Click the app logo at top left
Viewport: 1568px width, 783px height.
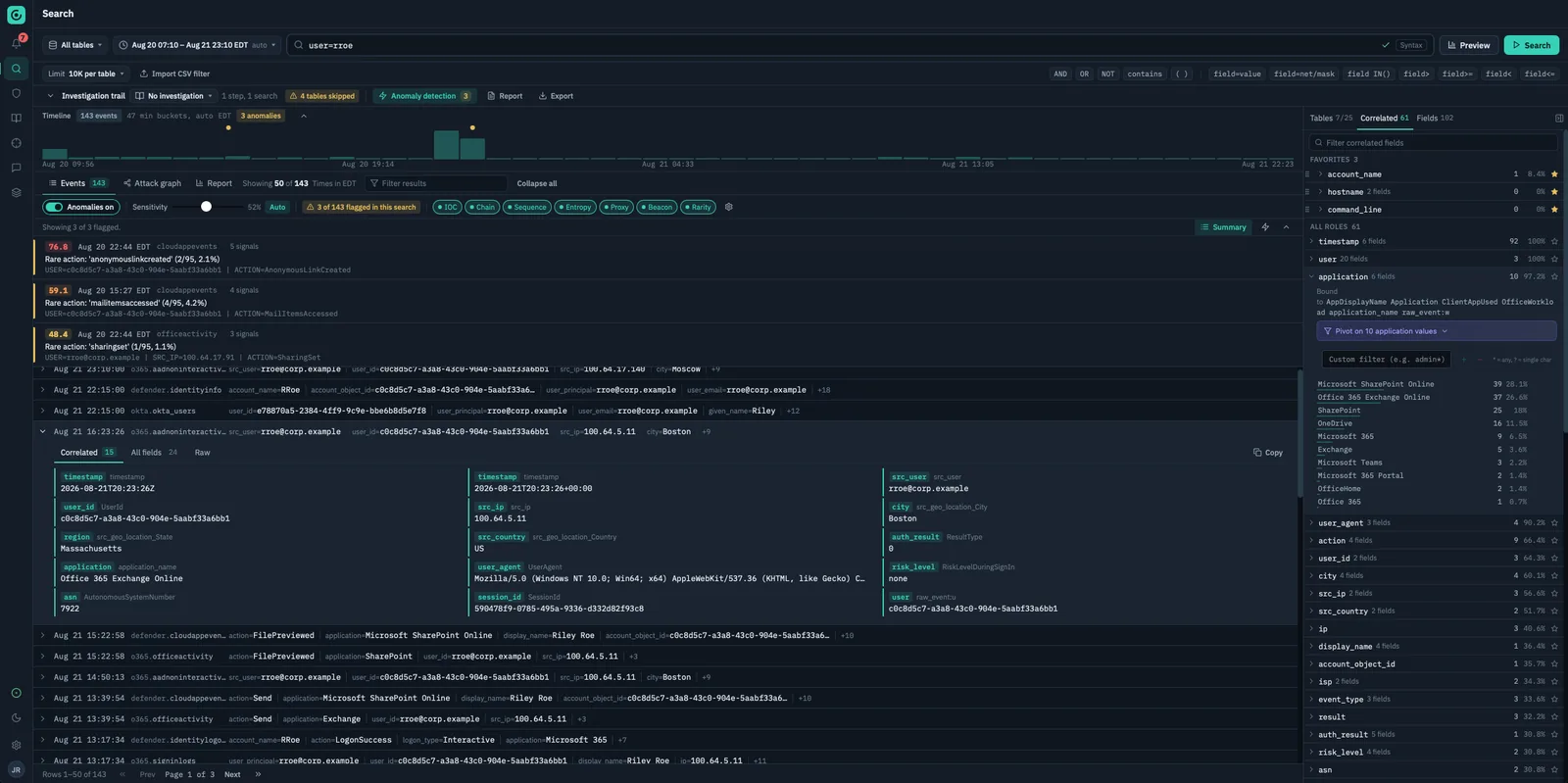coord(16,15)
